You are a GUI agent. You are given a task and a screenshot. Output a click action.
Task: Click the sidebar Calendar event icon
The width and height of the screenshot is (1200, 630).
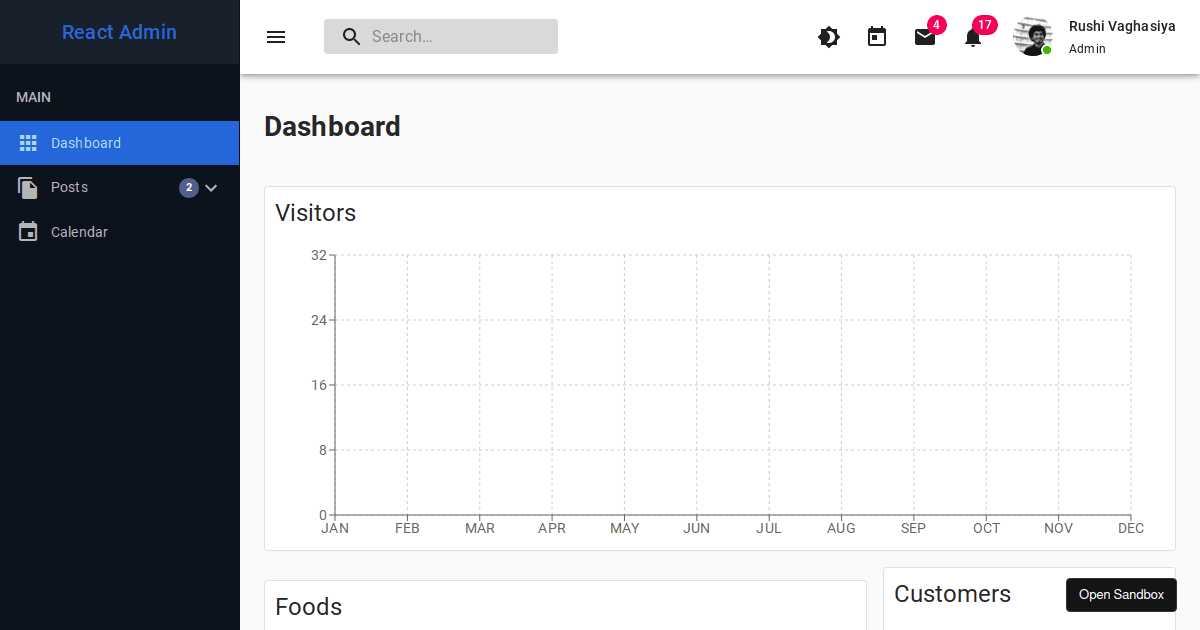(28, 231)
